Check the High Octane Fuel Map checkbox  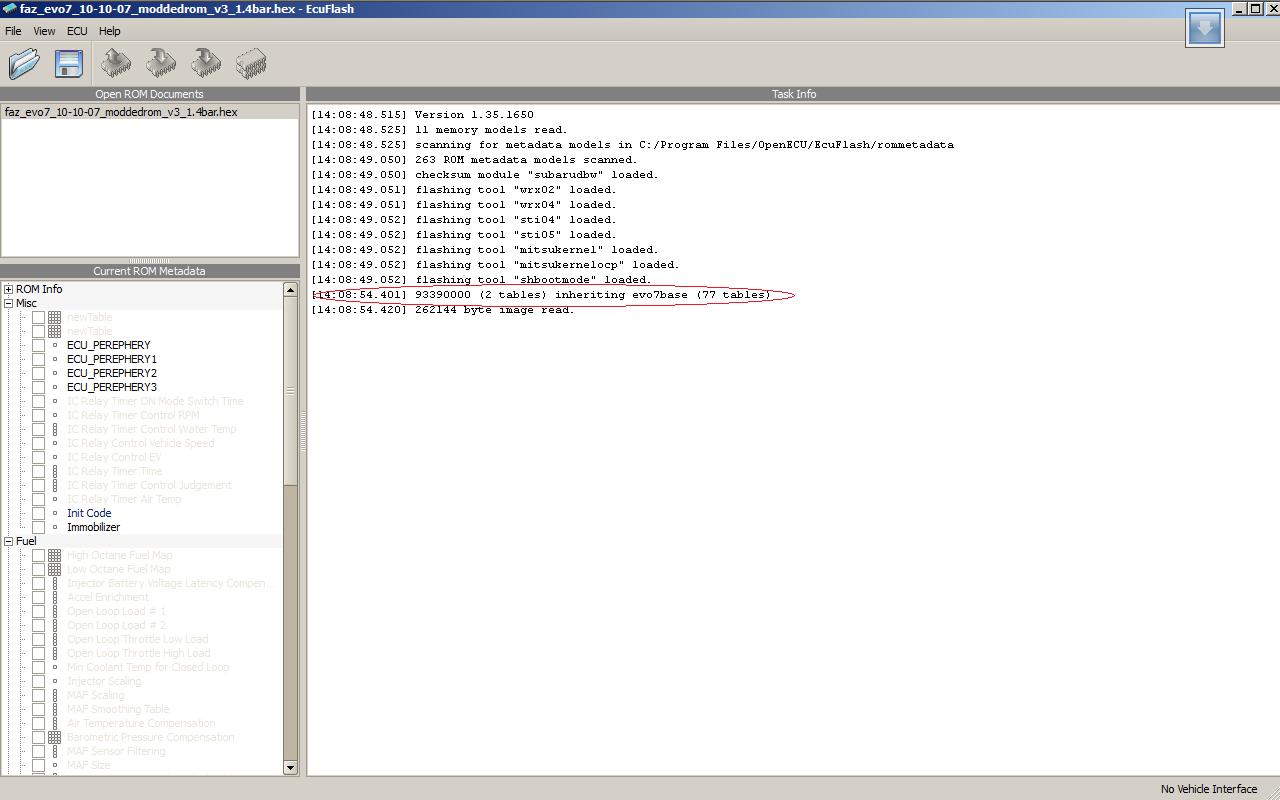(38, 555)
